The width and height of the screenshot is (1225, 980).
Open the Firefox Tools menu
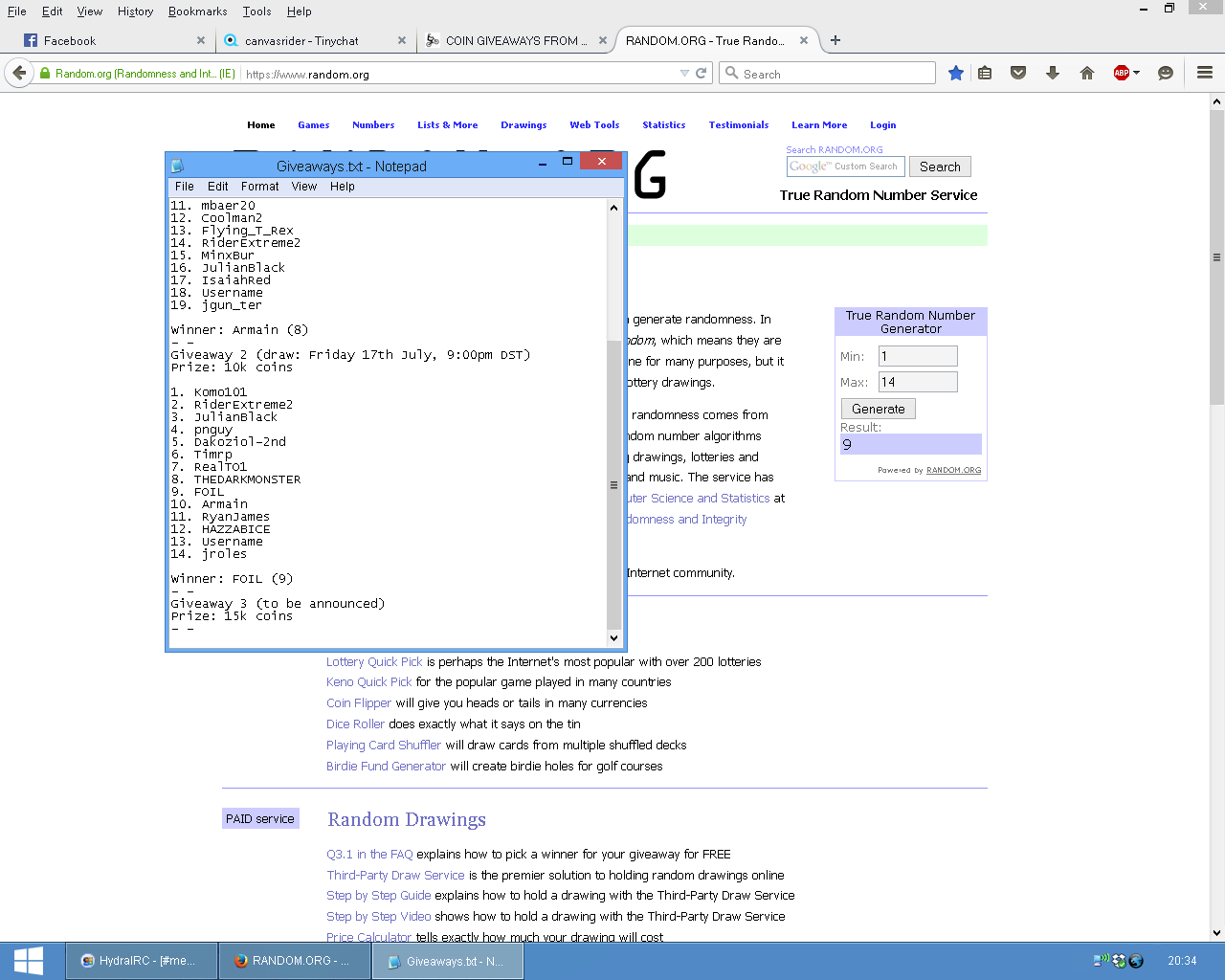(256, 11)
